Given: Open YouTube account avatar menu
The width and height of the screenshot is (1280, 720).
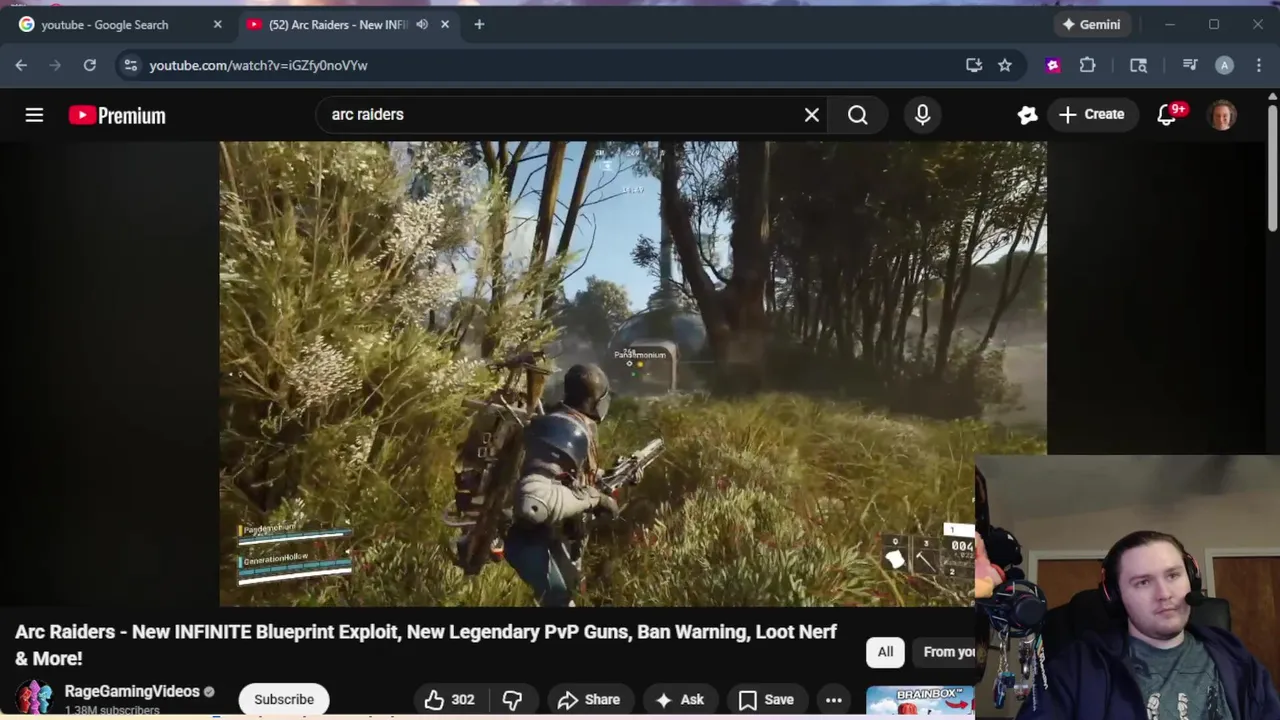Looking at the screenshot, I should [1222, 115].
